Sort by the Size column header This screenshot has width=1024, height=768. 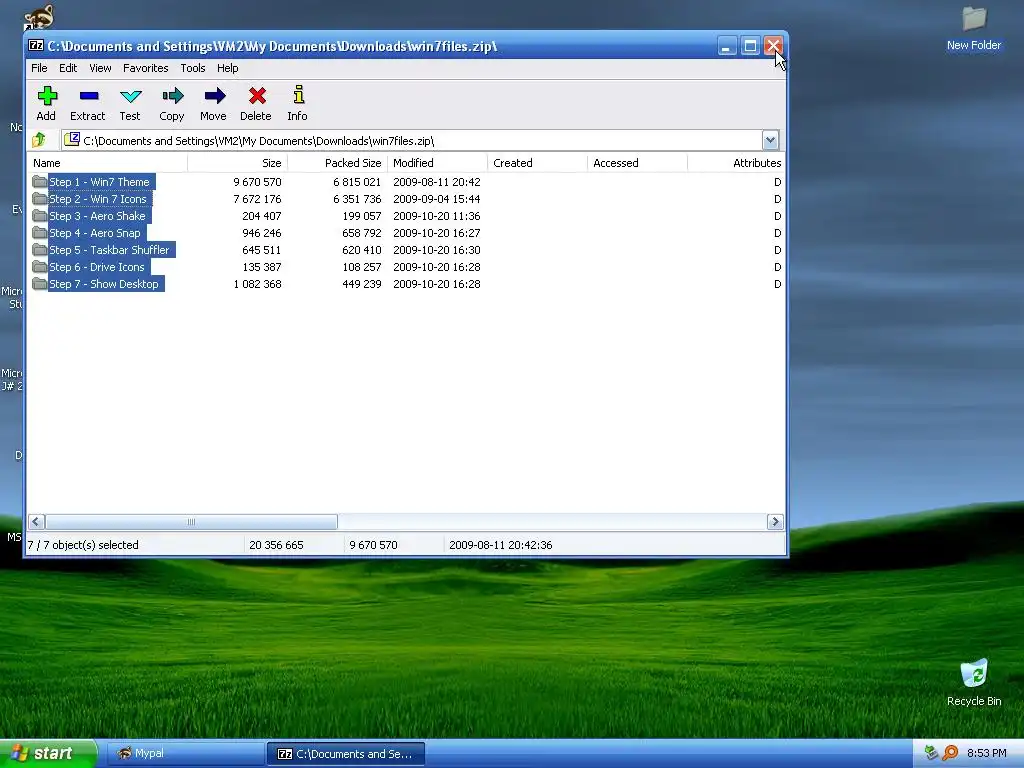(238, 163)
